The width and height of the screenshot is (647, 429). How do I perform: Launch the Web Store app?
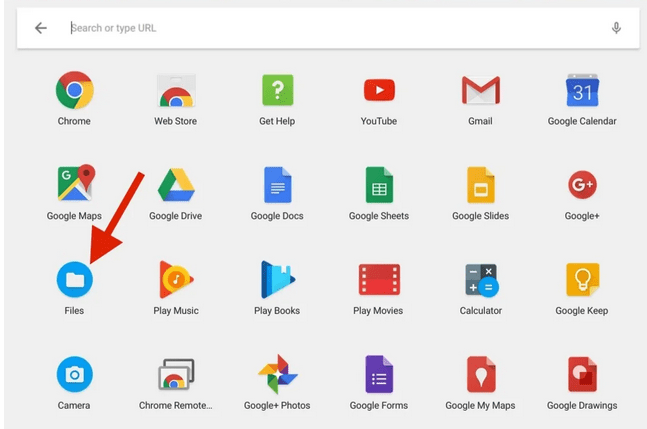tap(176, 90)
